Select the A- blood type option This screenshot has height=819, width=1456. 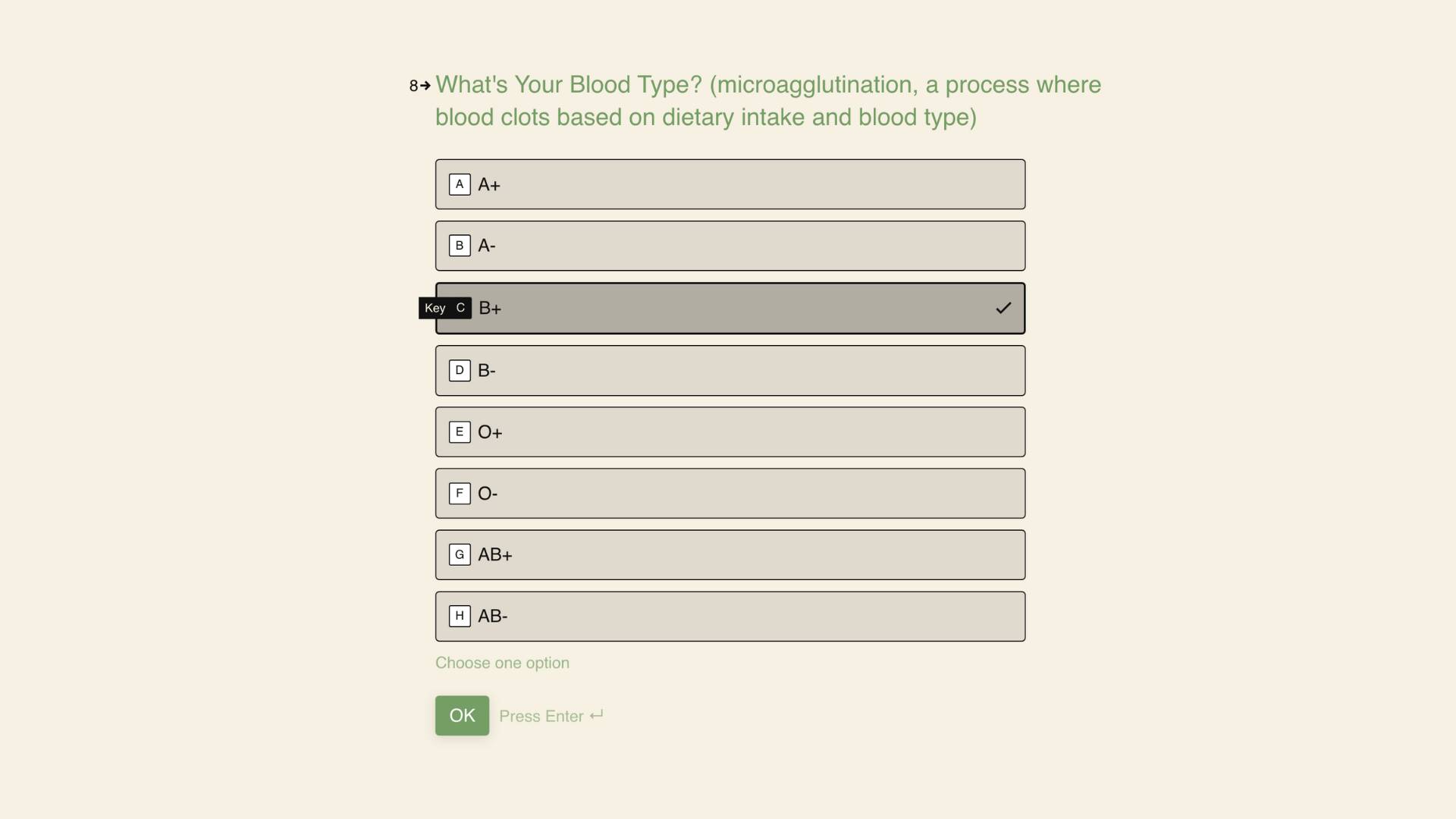pos(730,245)
